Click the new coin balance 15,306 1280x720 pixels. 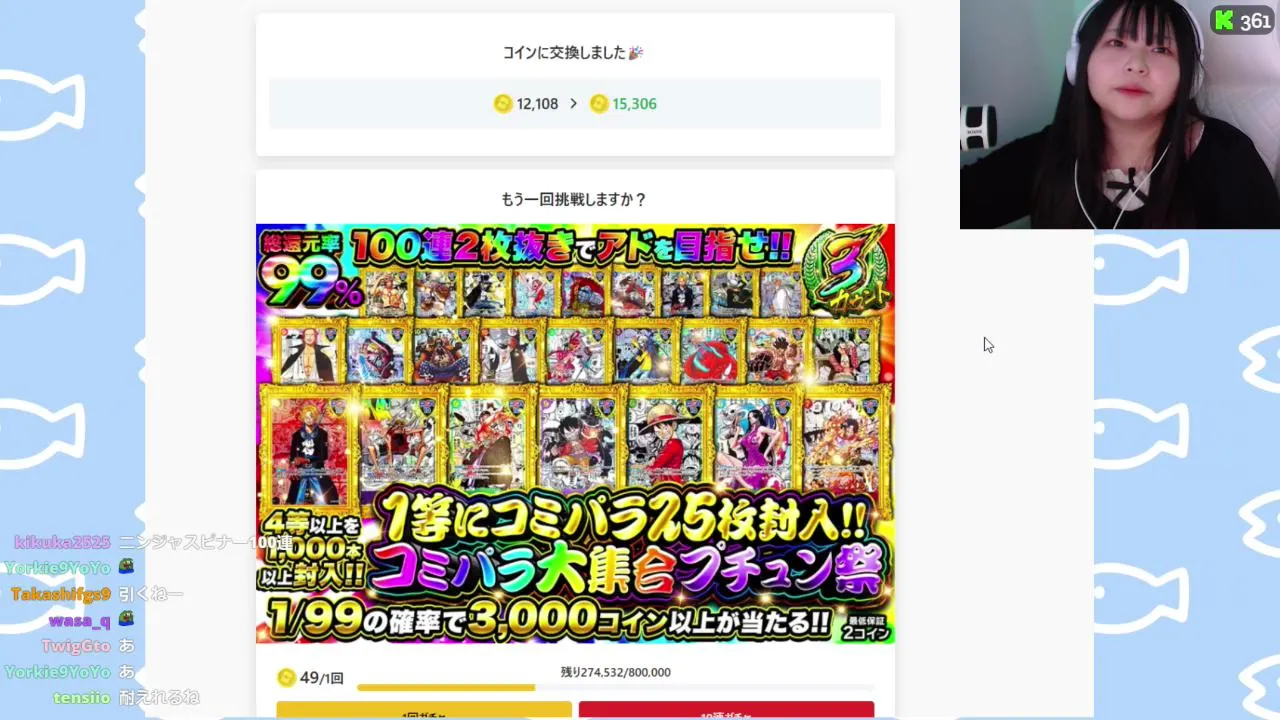(634, 104)
